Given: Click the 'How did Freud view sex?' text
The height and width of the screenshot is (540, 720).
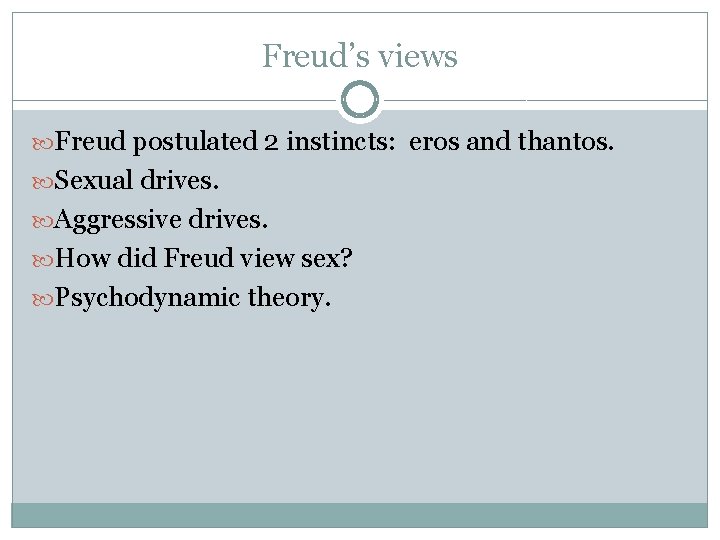Looking at the screenshot, I should (203, 258).
